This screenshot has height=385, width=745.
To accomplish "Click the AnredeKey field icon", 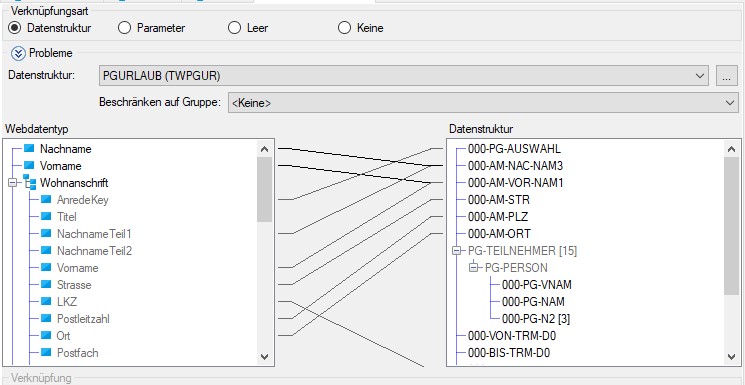I will pos(46,200).
